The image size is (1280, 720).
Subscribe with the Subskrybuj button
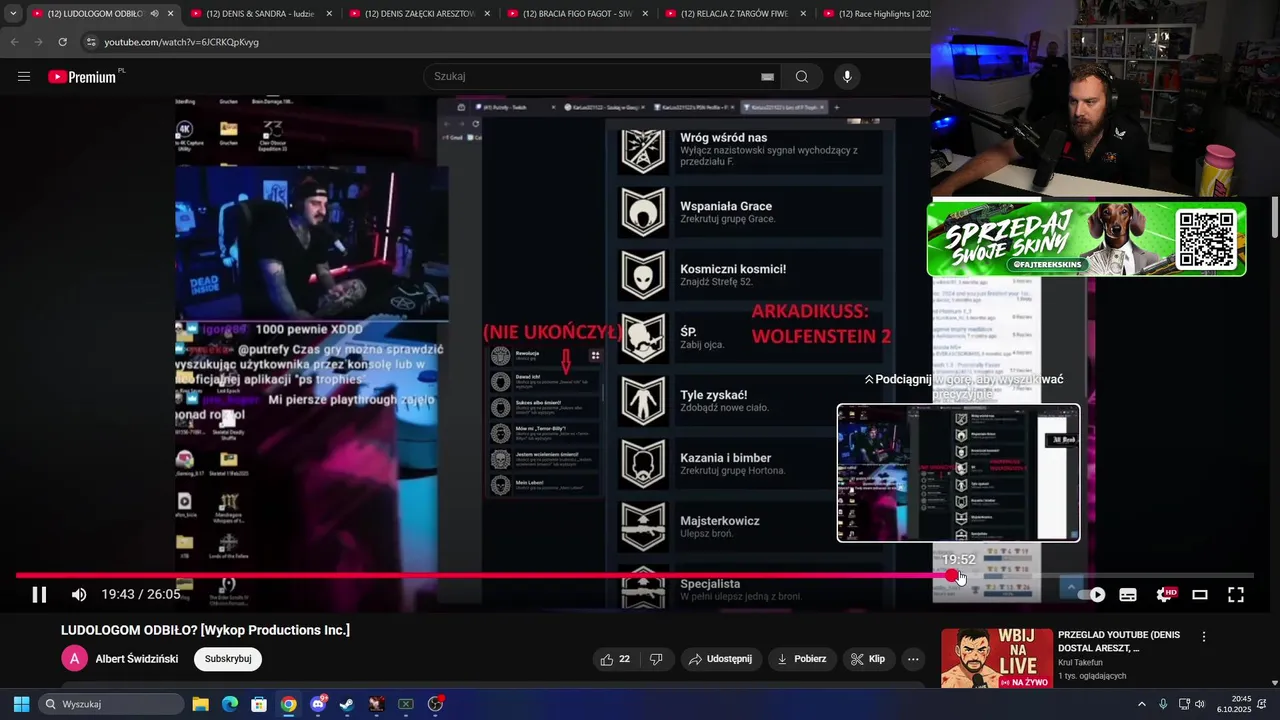228,659
